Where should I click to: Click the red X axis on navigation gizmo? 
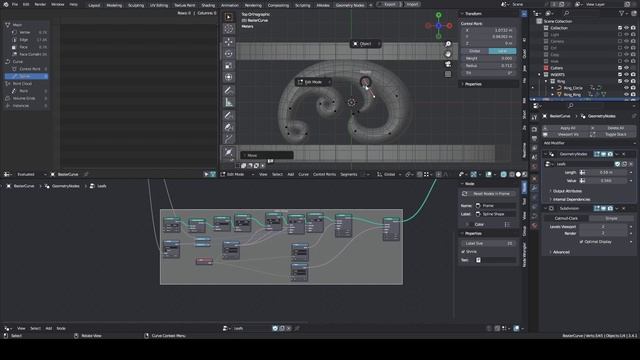coord(449,26)
